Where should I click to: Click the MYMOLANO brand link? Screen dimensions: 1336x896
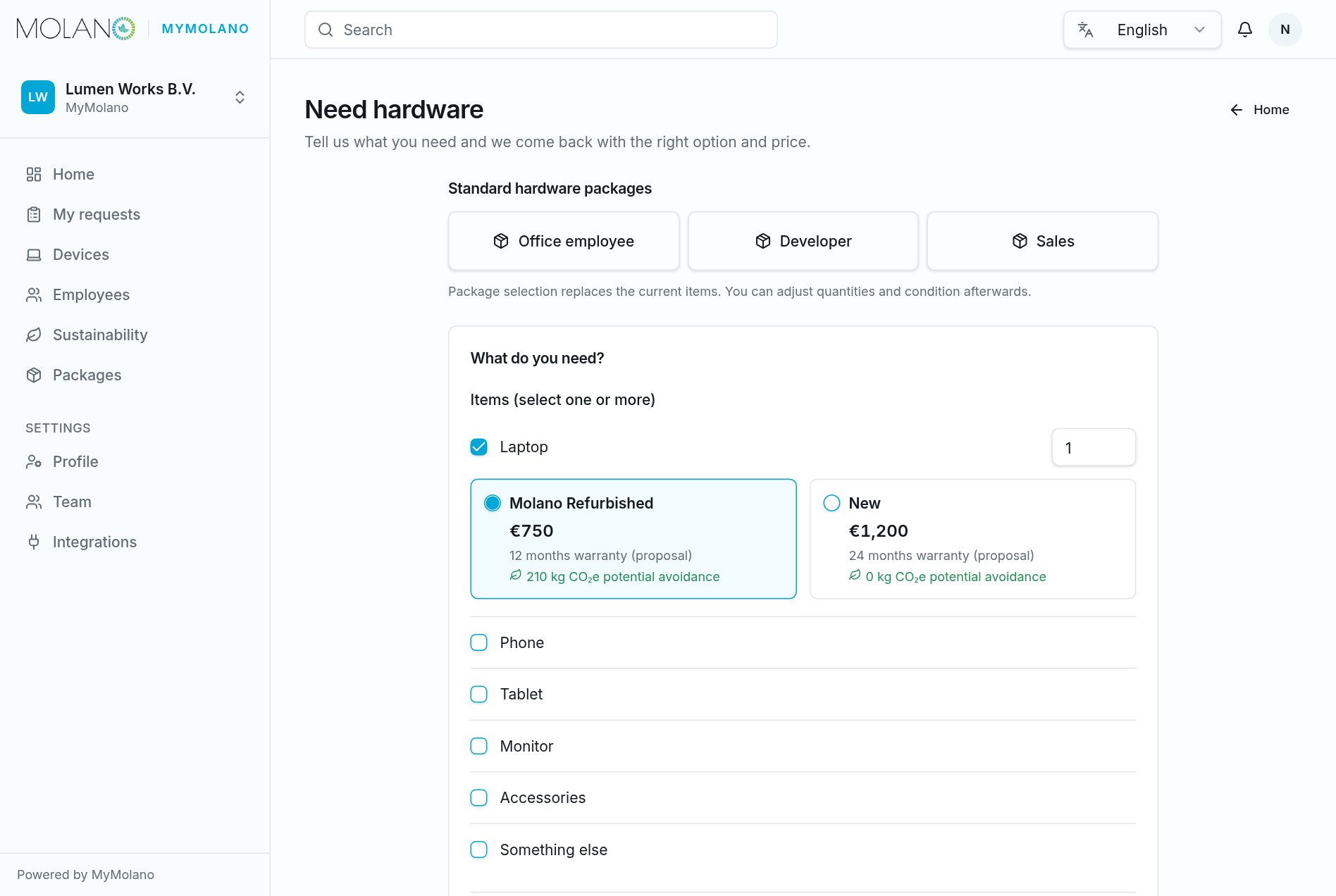[205, 29]
